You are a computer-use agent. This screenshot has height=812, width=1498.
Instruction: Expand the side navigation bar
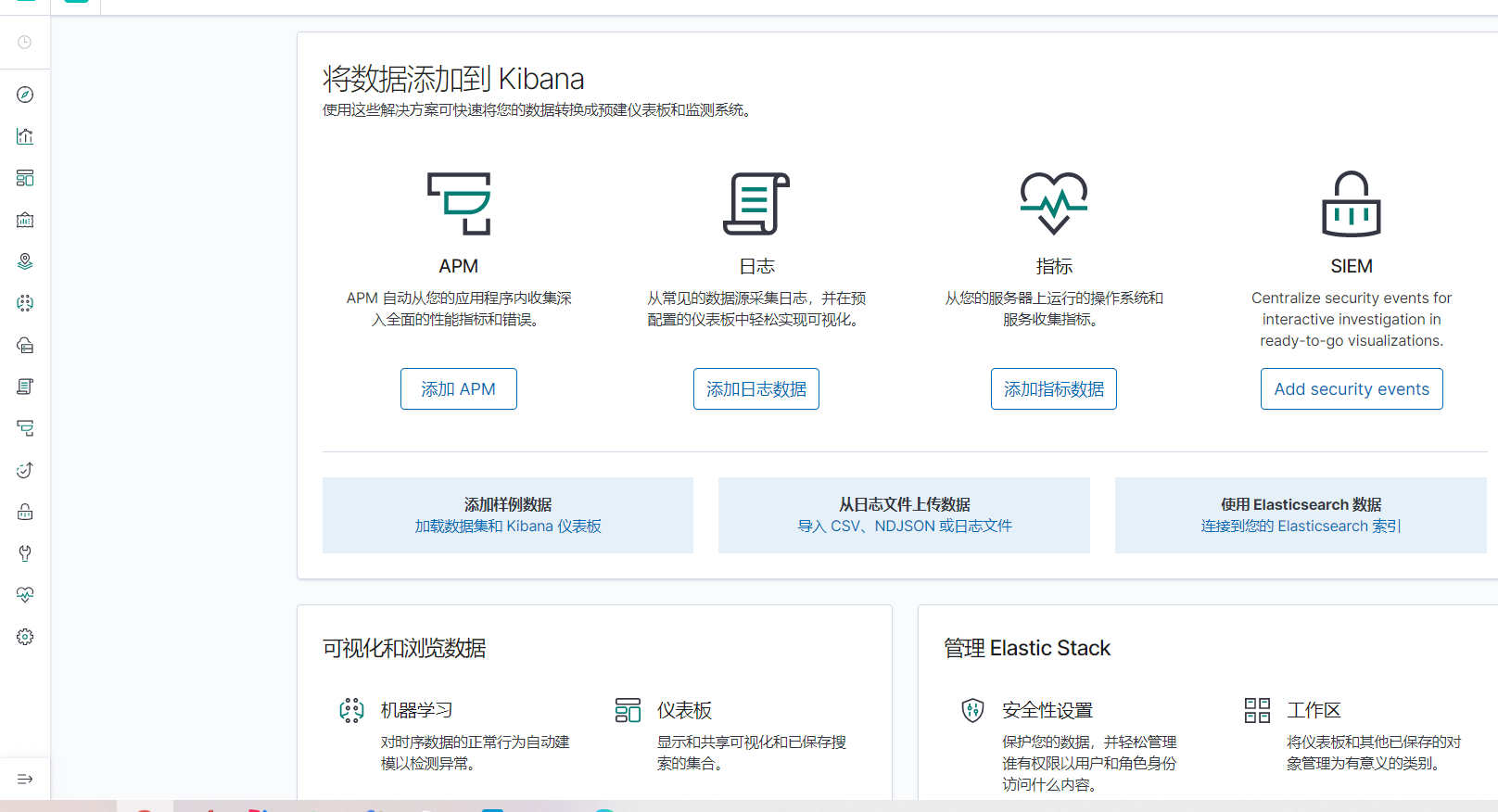coord(25,779)
